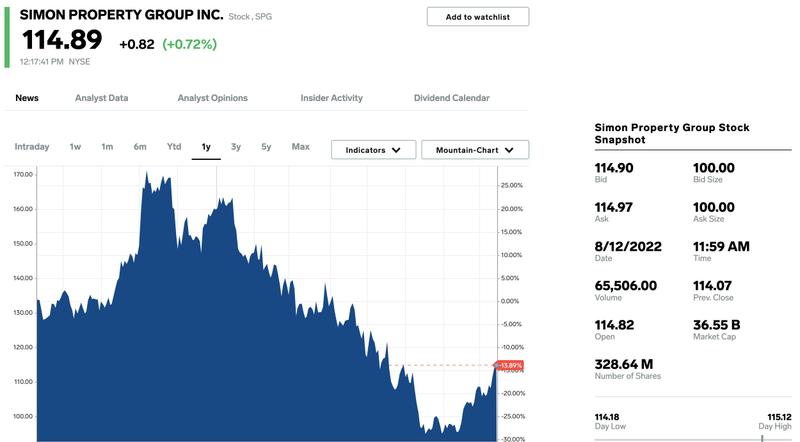Add SPG stock to watchlist
Screen dimensions: 800x442
pos(478,17)
